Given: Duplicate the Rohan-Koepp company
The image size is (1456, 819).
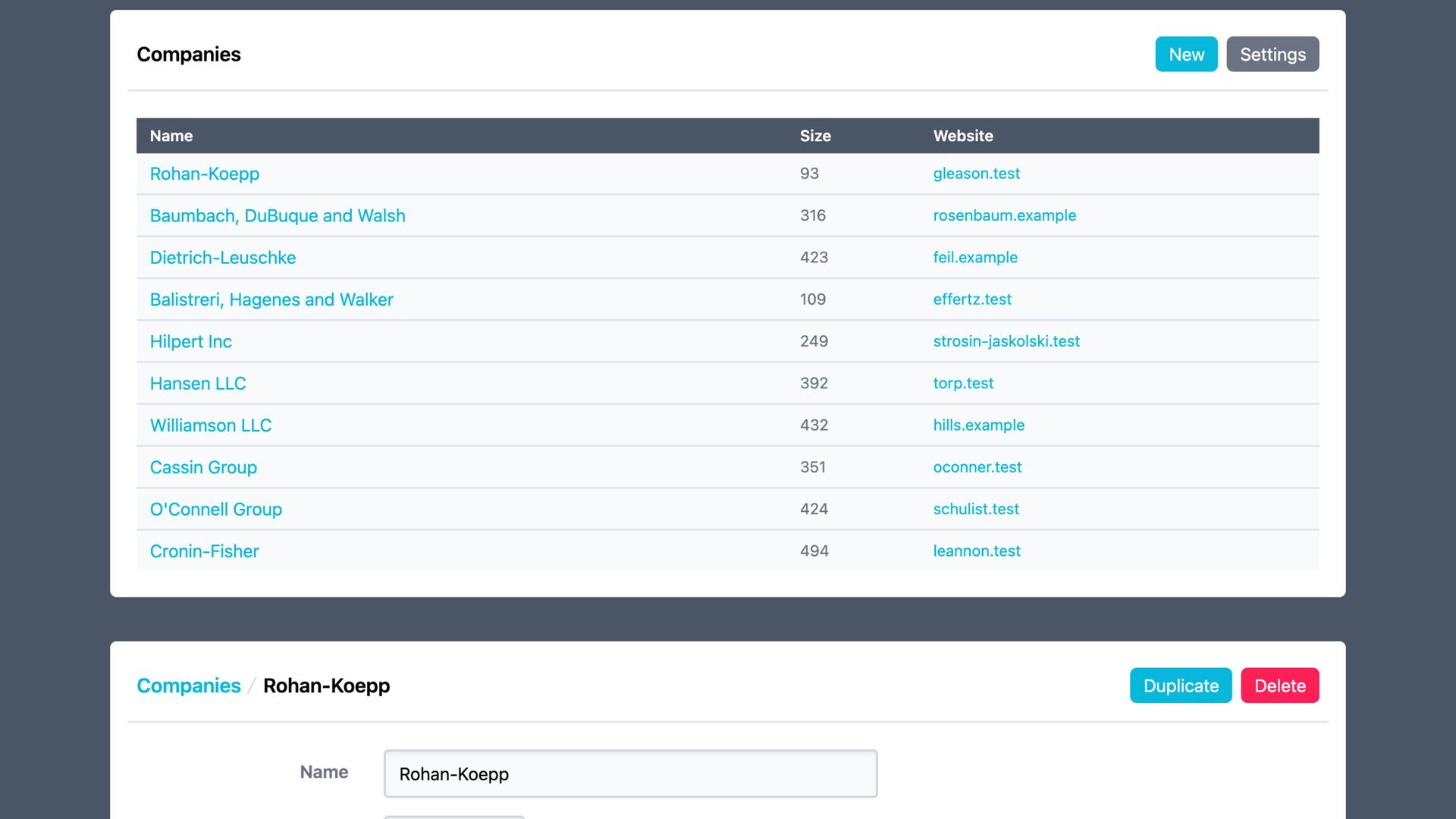Looking at the screenshot, I should pos(1181,686).
